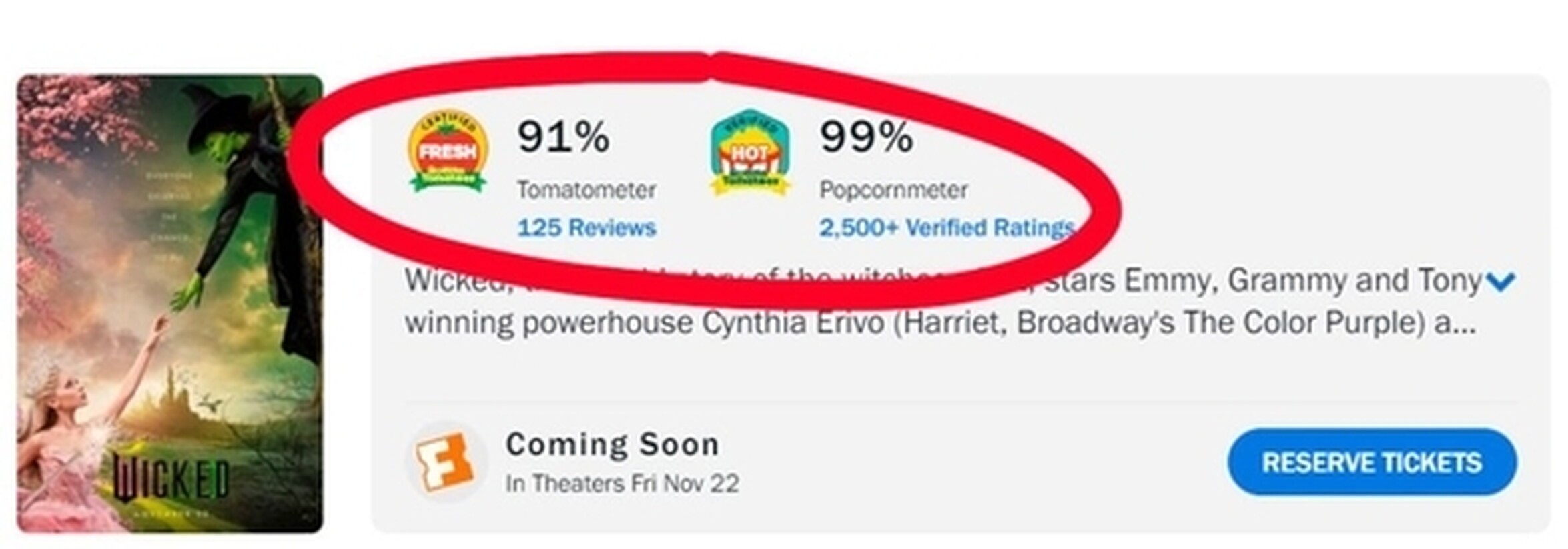Click the 91% Tomatometer score
Viewport: 1568px width, 549px height.
coord(563,137)
